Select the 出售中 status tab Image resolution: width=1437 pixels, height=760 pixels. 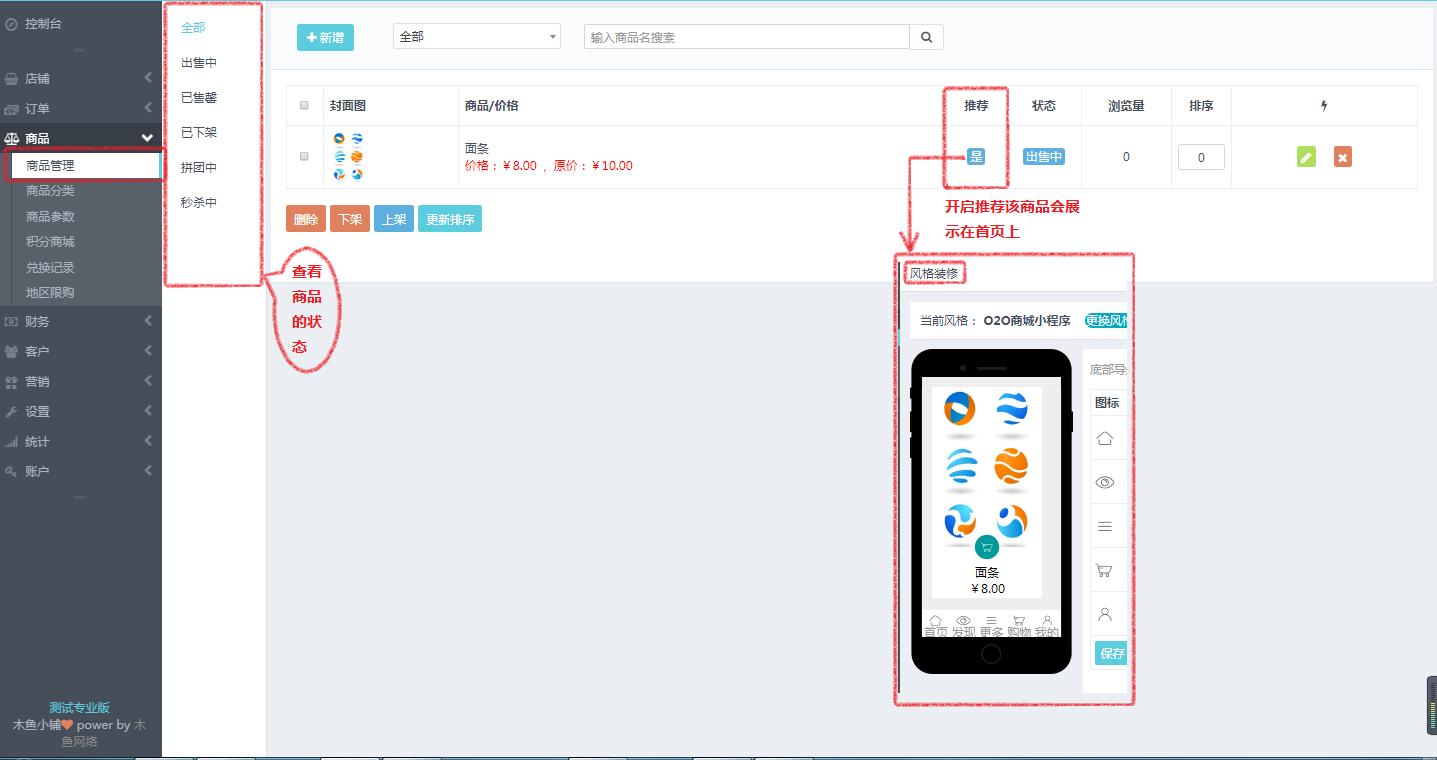pos(199,63)
